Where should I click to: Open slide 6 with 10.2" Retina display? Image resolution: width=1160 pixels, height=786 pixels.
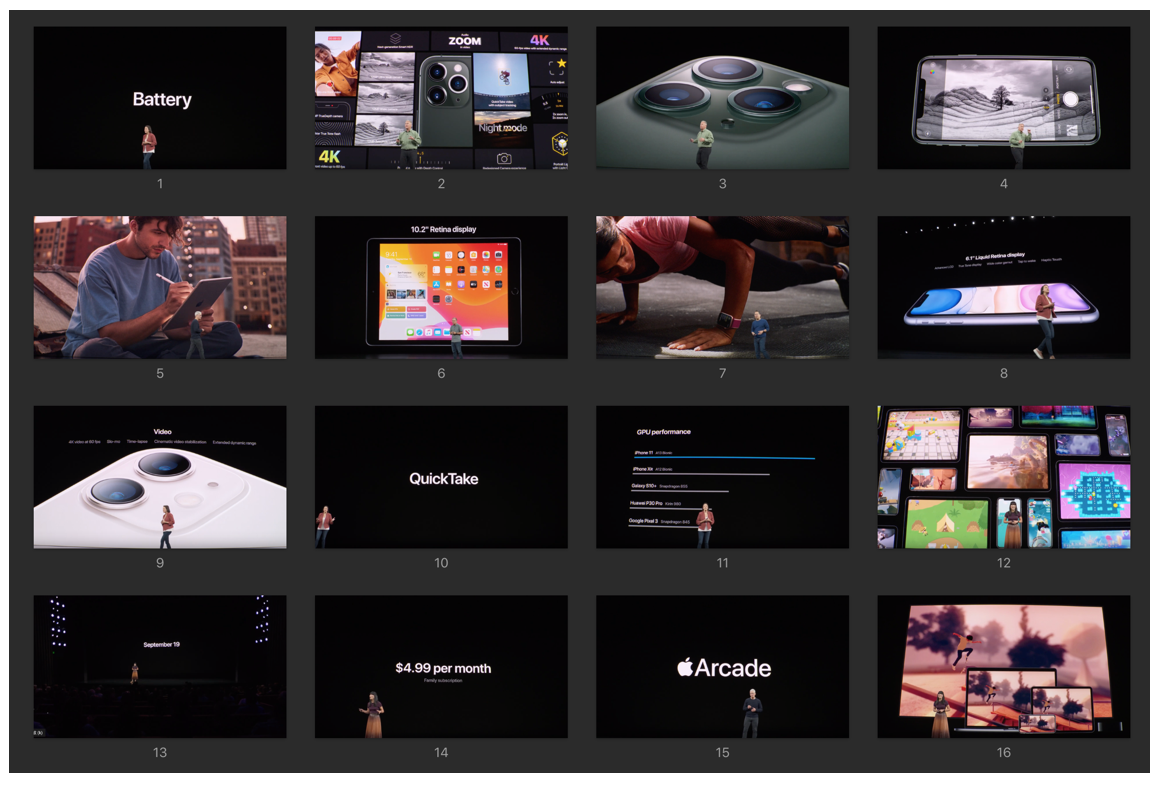click(441, 287)
